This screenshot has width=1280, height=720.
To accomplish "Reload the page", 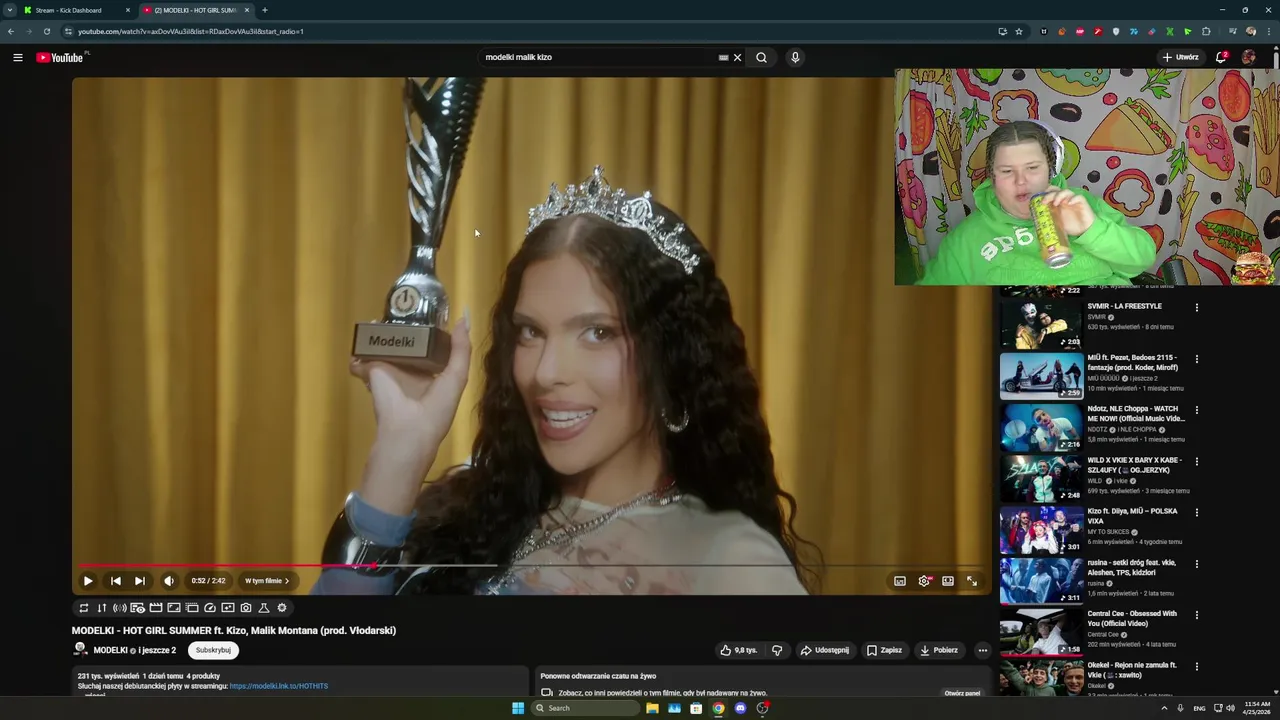I will click(46, 31).
